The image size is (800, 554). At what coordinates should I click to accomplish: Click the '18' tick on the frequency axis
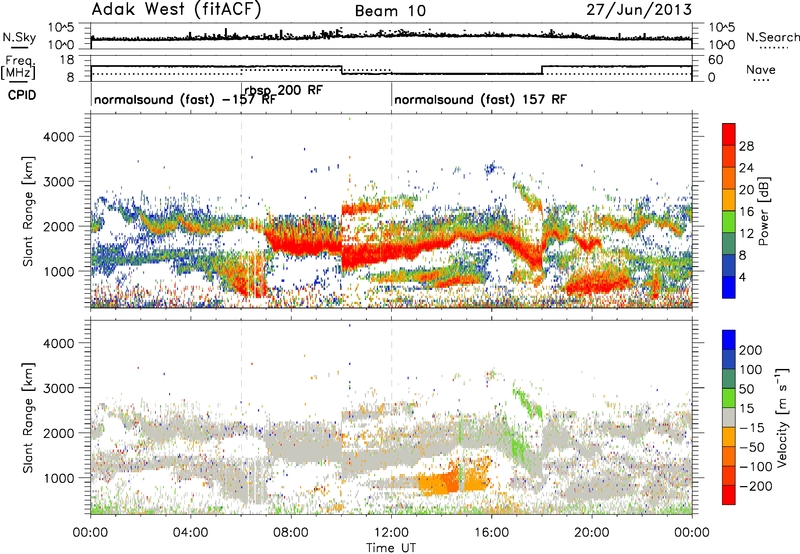coord(66,60)
